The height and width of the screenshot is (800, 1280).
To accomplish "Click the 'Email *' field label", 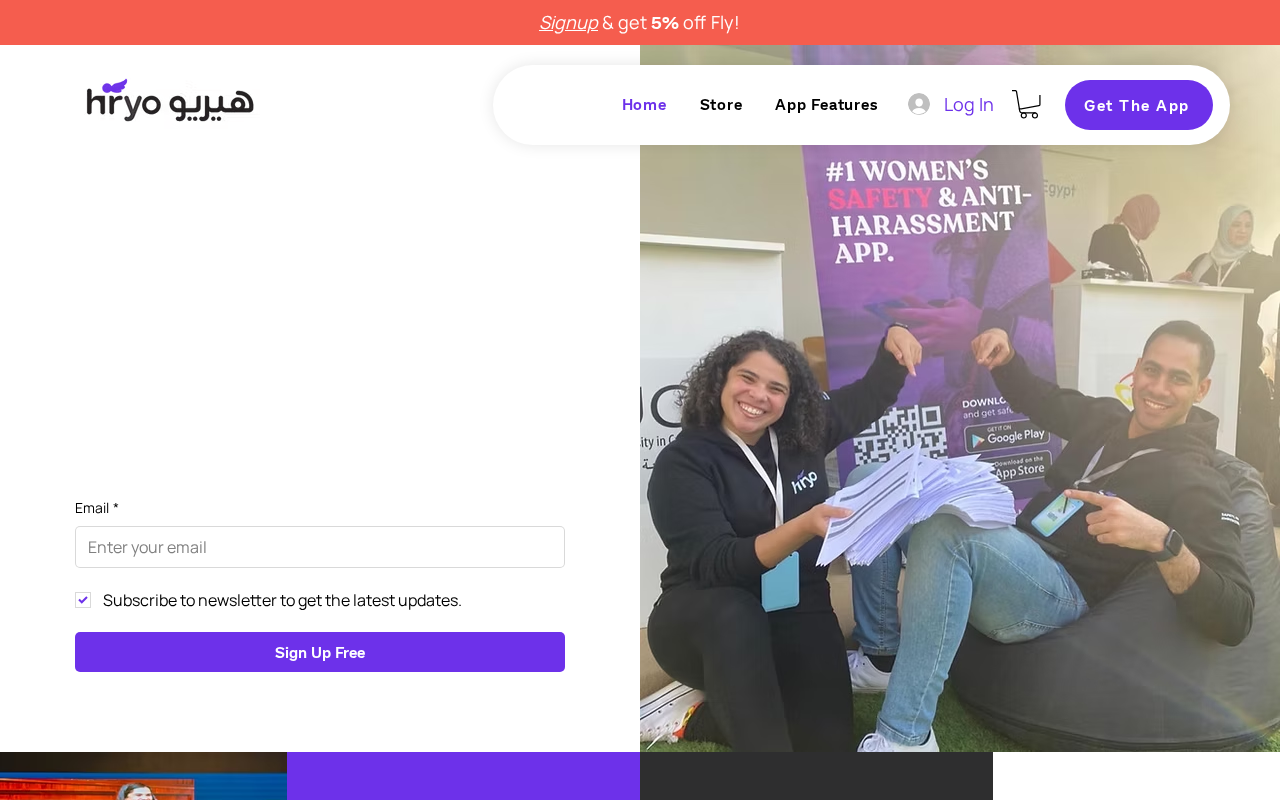I will (97, 508).
